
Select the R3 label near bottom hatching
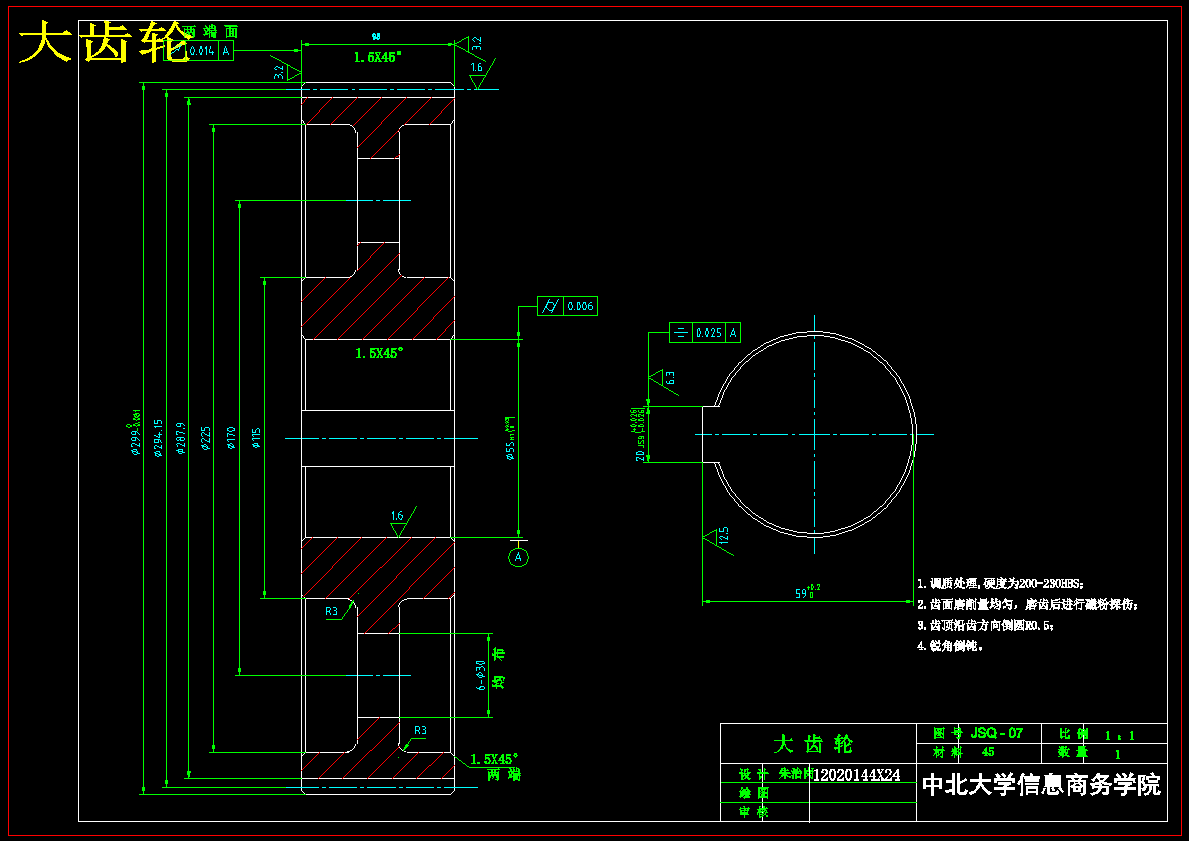click(x=420, y=730)
